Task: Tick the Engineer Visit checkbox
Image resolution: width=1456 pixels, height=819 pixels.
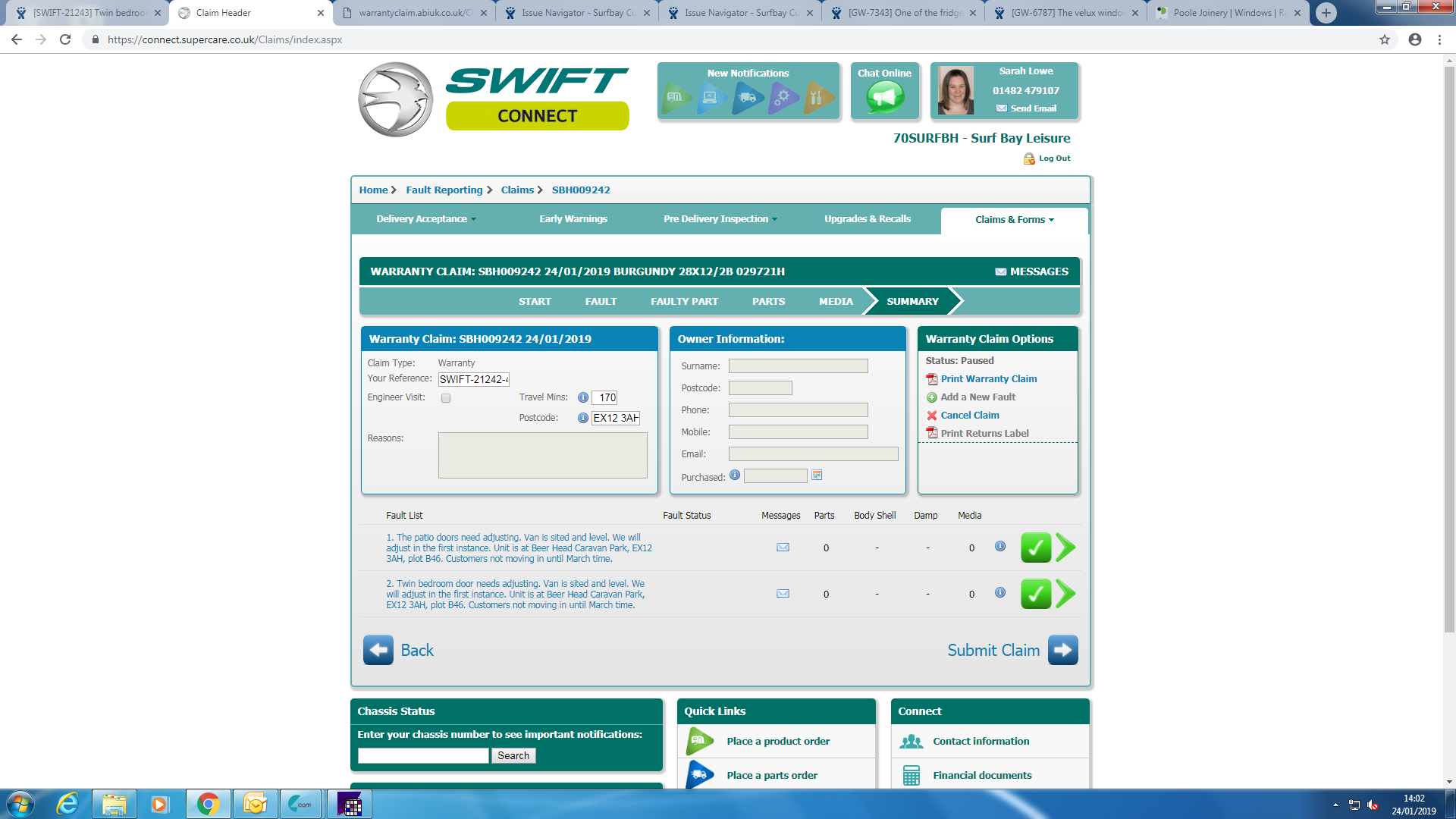Action: [x=446, y=398]
